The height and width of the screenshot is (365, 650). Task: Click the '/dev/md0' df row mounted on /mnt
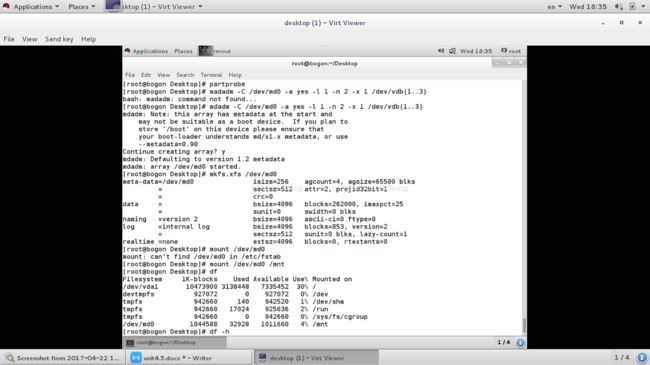(x=225, y=324)
